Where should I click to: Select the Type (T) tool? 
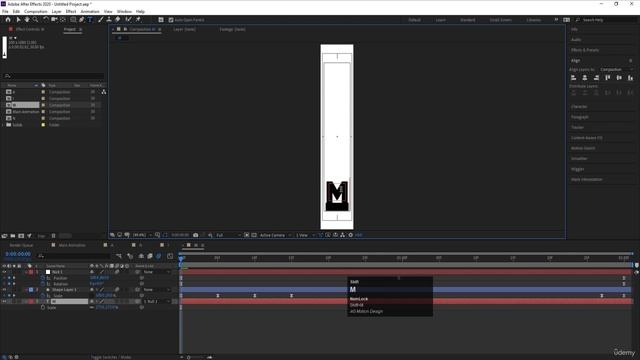90,19
